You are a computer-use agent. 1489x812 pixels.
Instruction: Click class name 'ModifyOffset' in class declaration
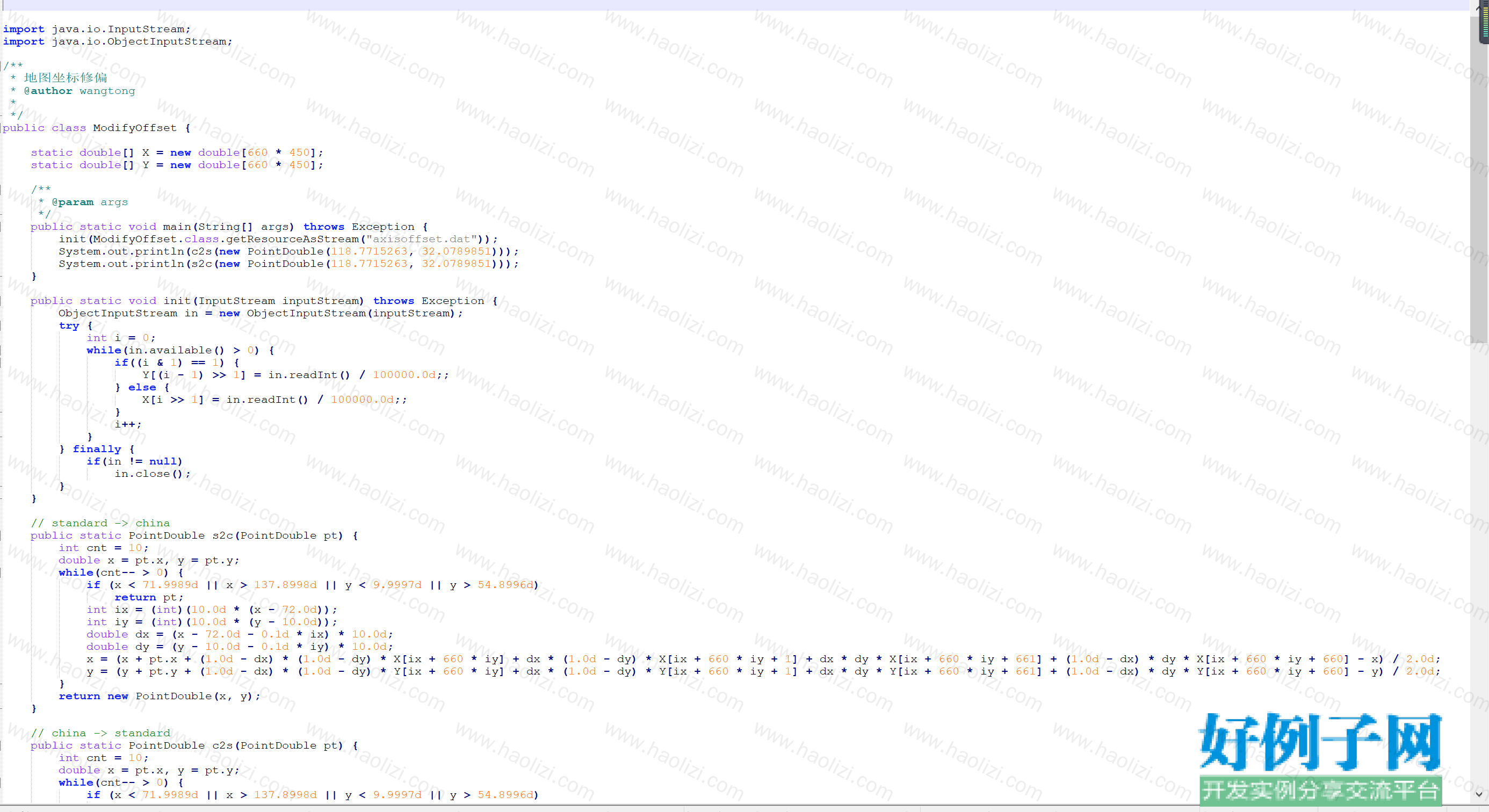click(x=135, y=128)
